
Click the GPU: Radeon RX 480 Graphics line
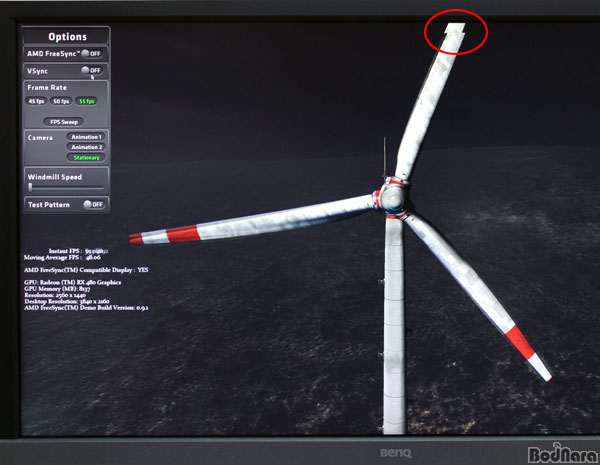(x=73, y=282)
